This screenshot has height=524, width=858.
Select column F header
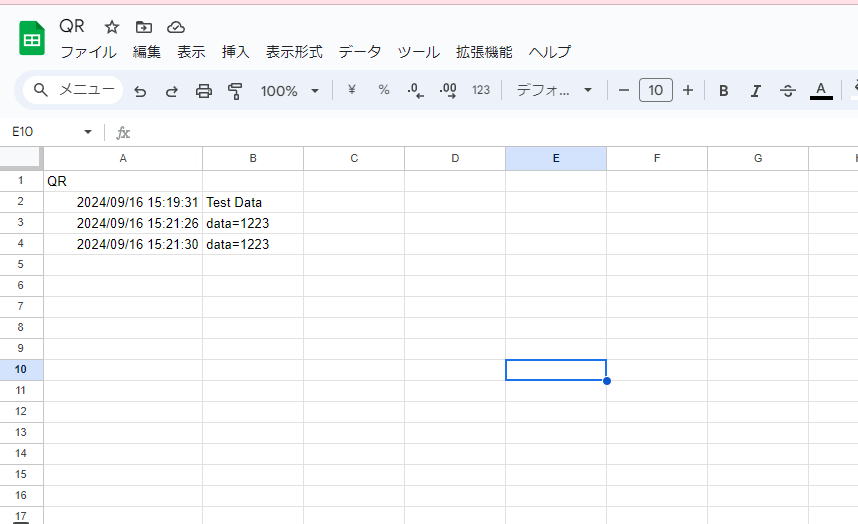click(657, 159)
